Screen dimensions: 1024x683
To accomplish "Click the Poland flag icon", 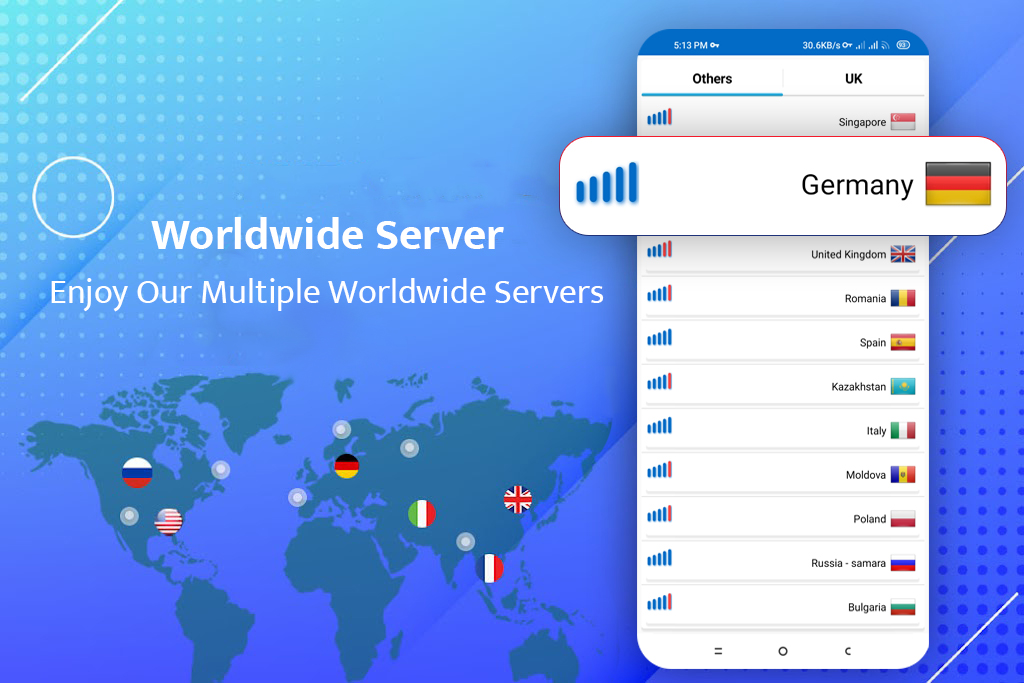I will 903,519.
